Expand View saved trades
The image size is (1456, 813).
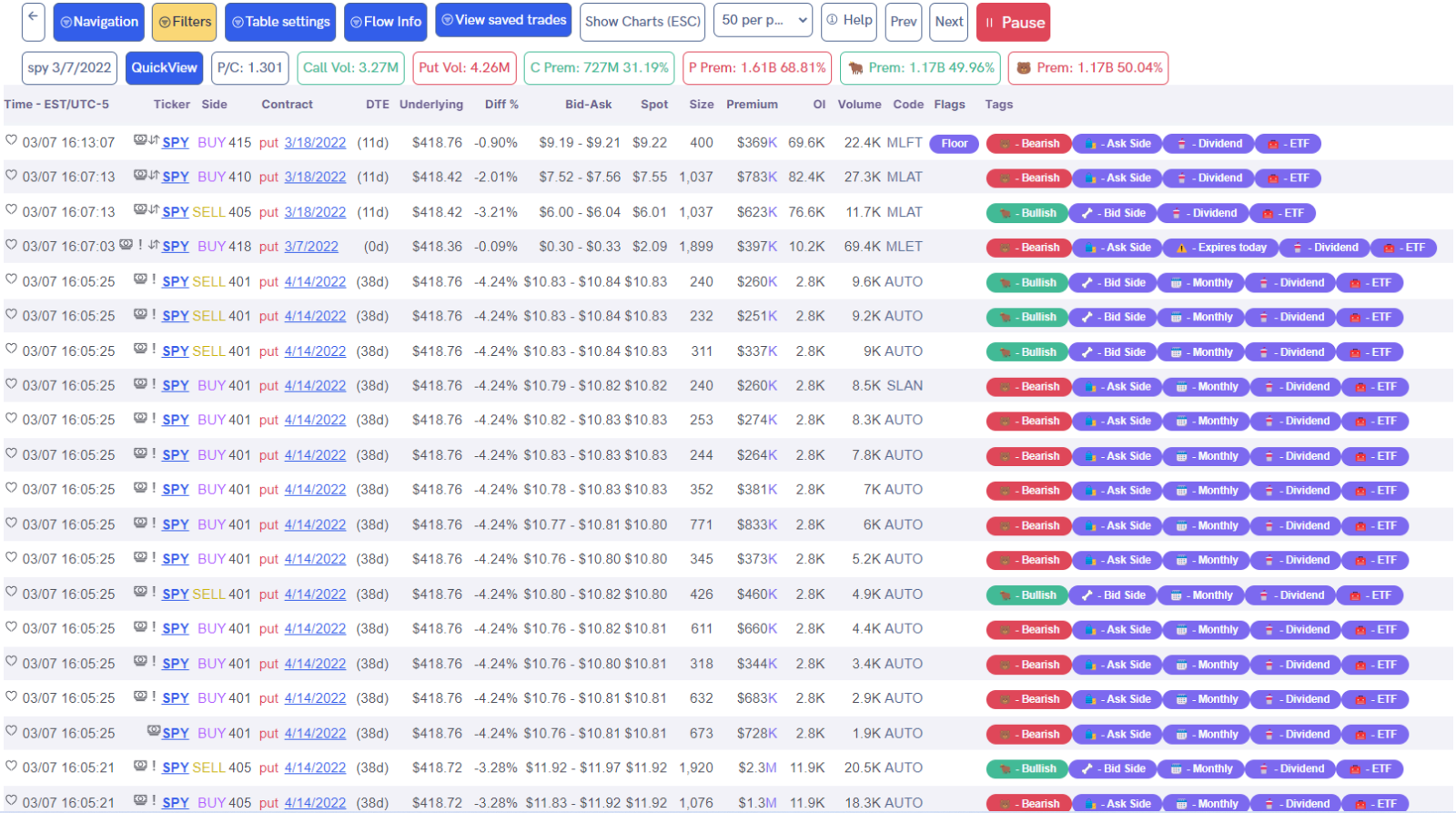[503, 20]
